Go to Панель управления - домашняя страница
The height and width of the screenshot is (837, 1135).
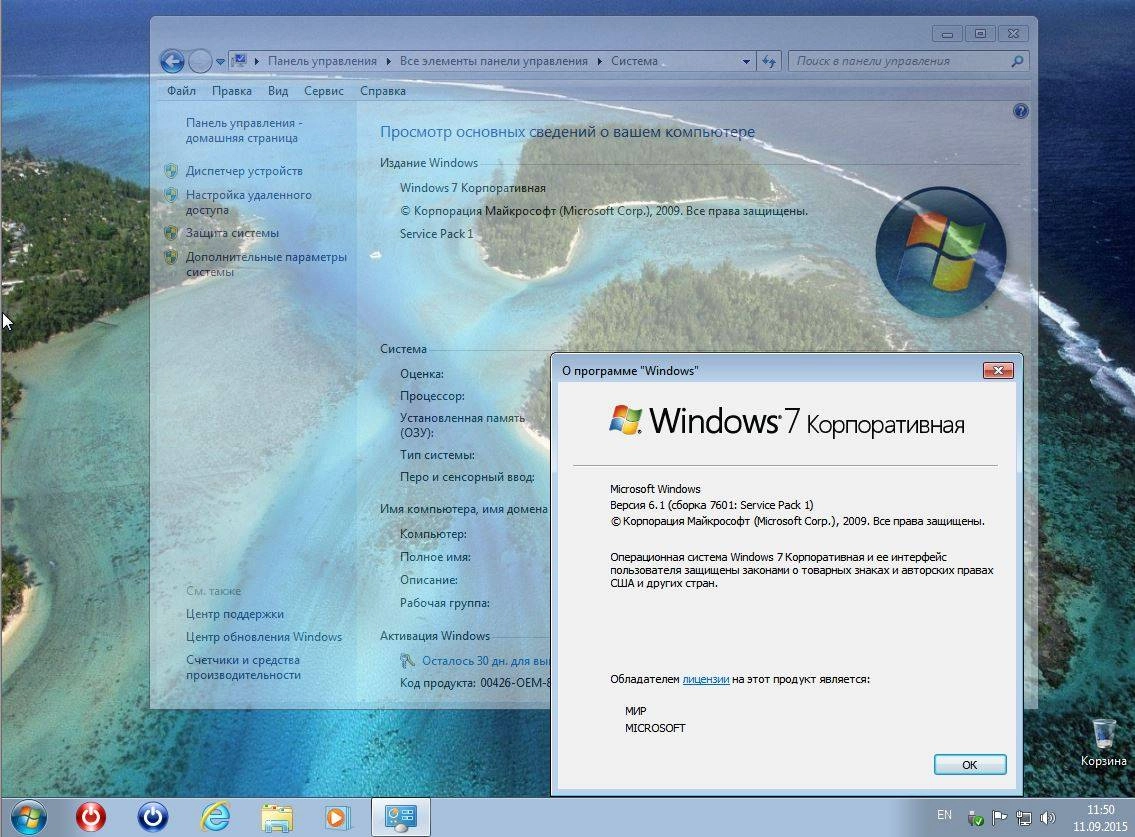244,130
